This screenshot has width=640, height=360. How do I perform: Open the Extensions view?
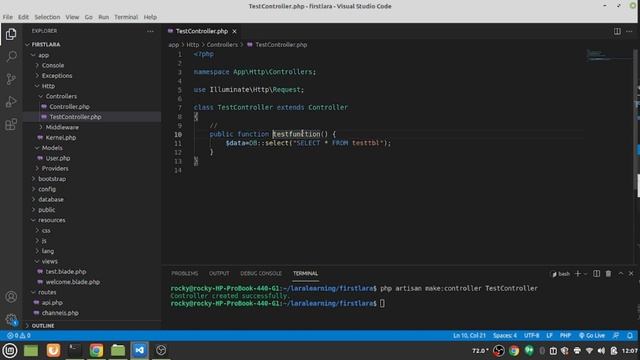pos(11,124)
